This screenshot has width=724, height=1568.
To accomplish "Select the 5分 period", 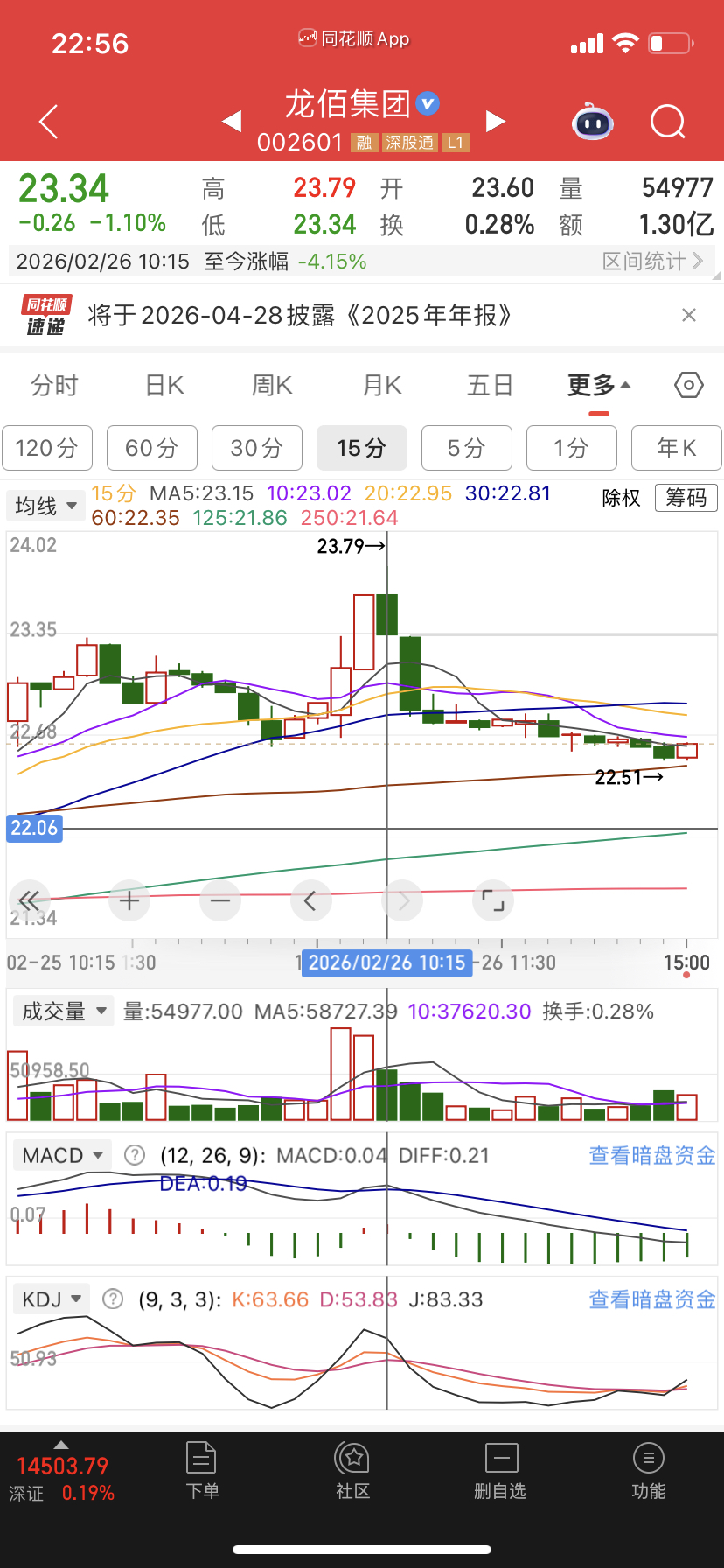I will click(467, 448).
